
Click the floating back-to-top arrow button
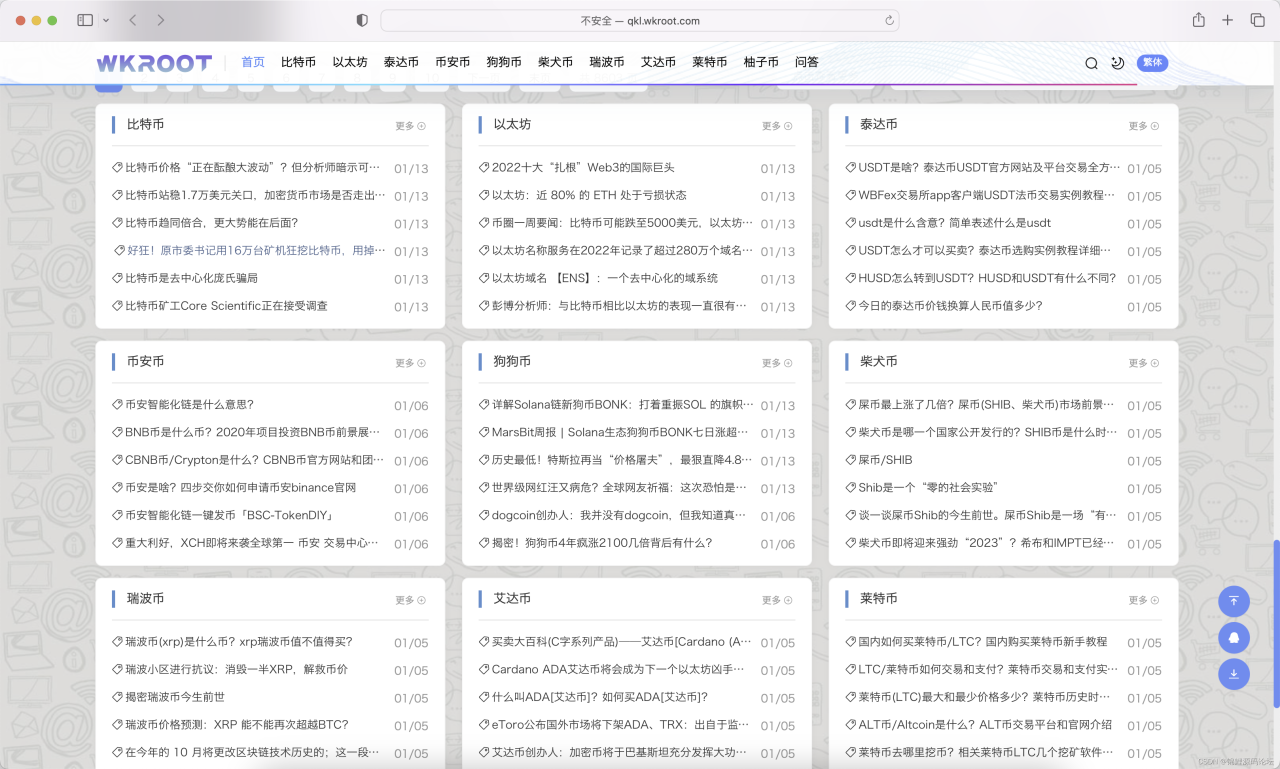(1234, 601)
